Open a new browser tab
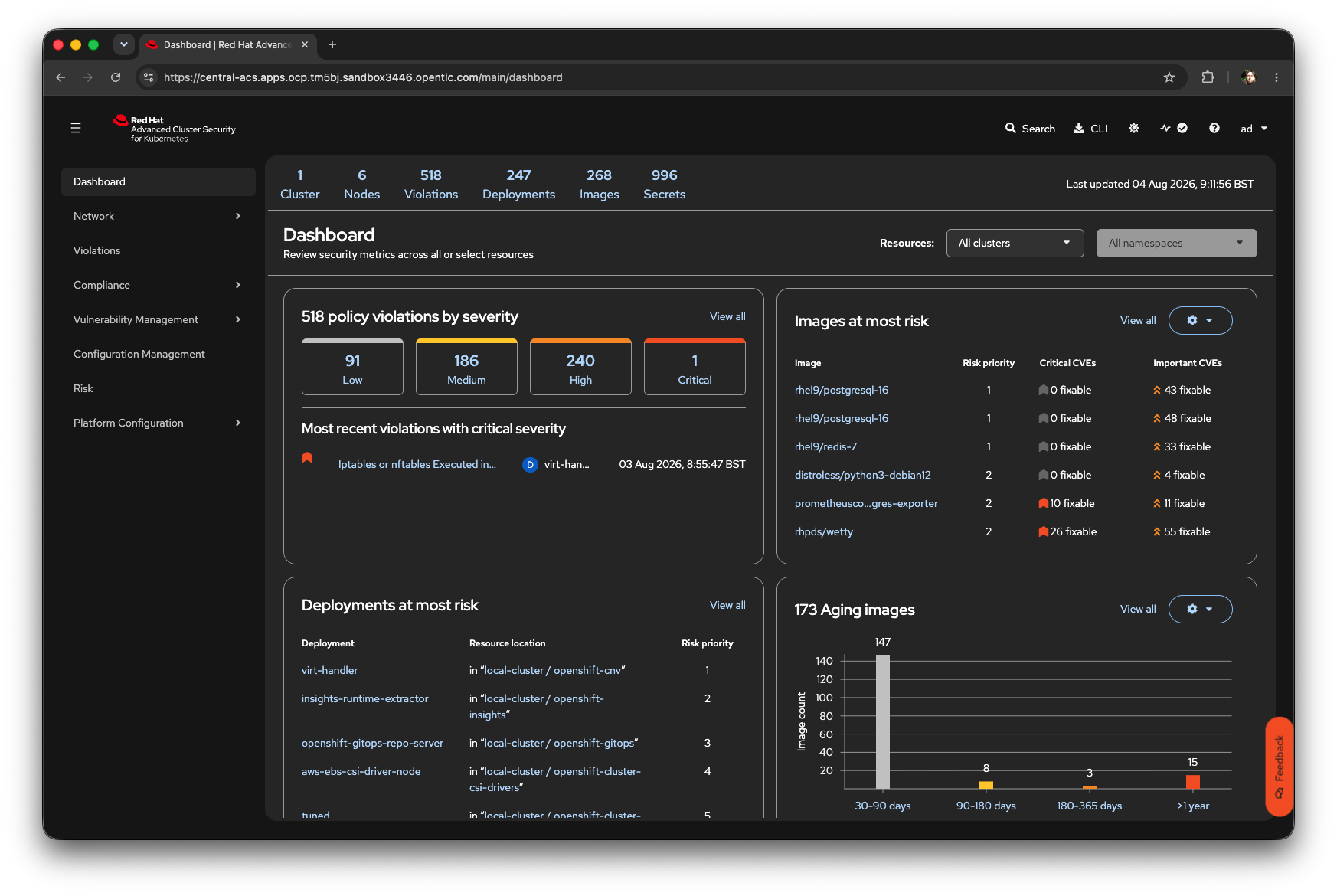The image size is (1337, 896). point(332,44)
